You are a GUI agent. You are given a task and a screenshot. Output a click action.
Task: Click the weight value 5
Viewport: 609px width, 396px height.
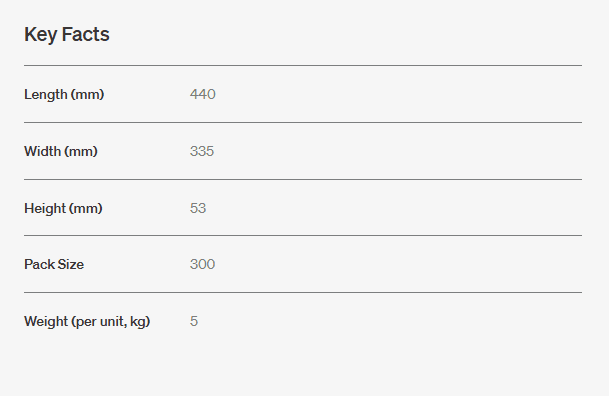coord(194,321)
